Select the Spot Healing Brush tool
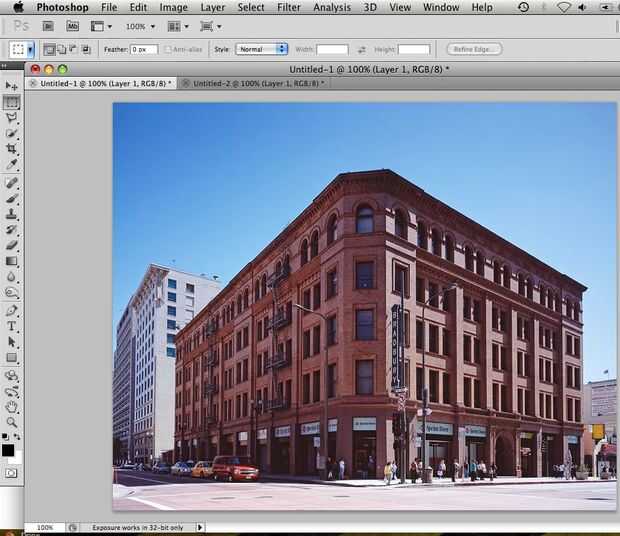Viewport: 620px width, 536px height. tap(11, 183)
